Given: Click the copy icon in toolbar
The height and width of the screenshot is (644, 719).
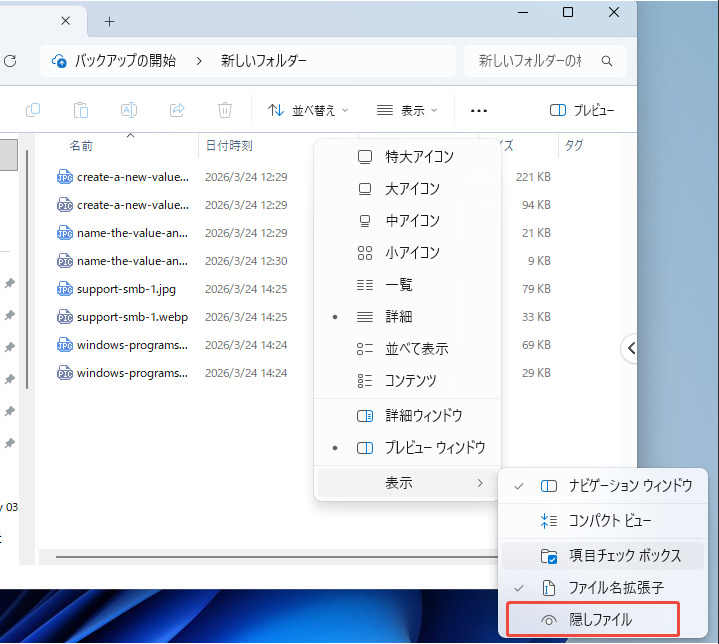Looking at the screenshot, I should pos(33,111).
